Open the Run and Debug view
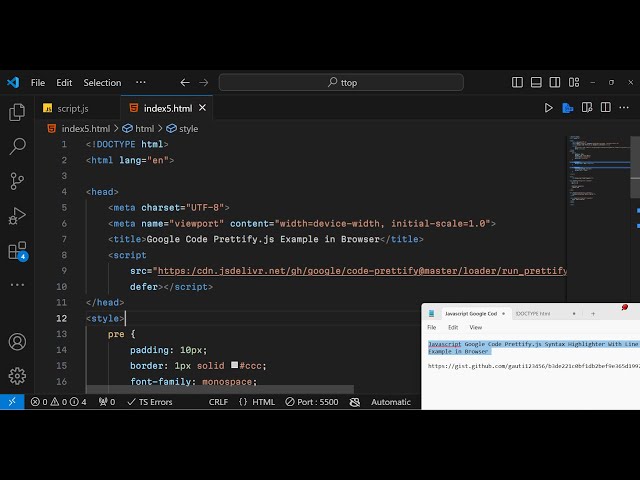This screenshot has height=480, width=640. tap(17, 215)
